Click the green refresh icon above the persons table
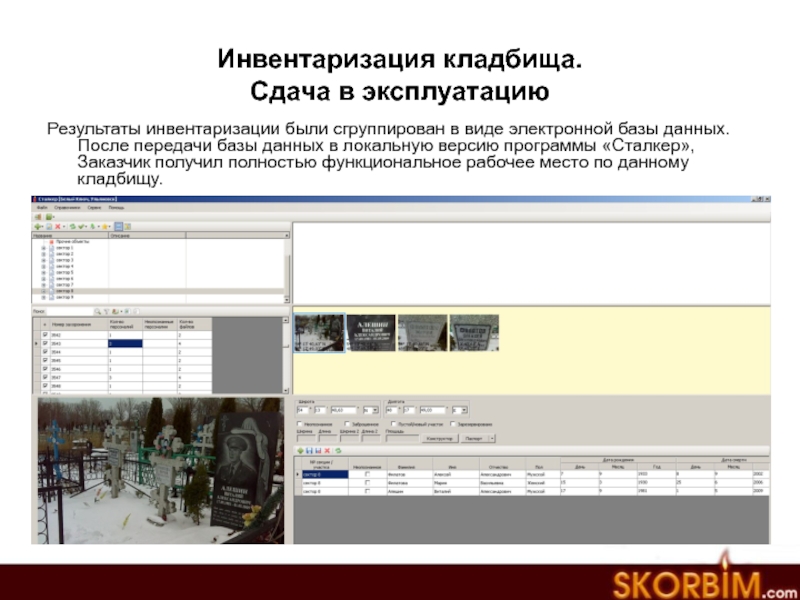The height and width of the screenshot is (600, 800). tap(338, 451)
